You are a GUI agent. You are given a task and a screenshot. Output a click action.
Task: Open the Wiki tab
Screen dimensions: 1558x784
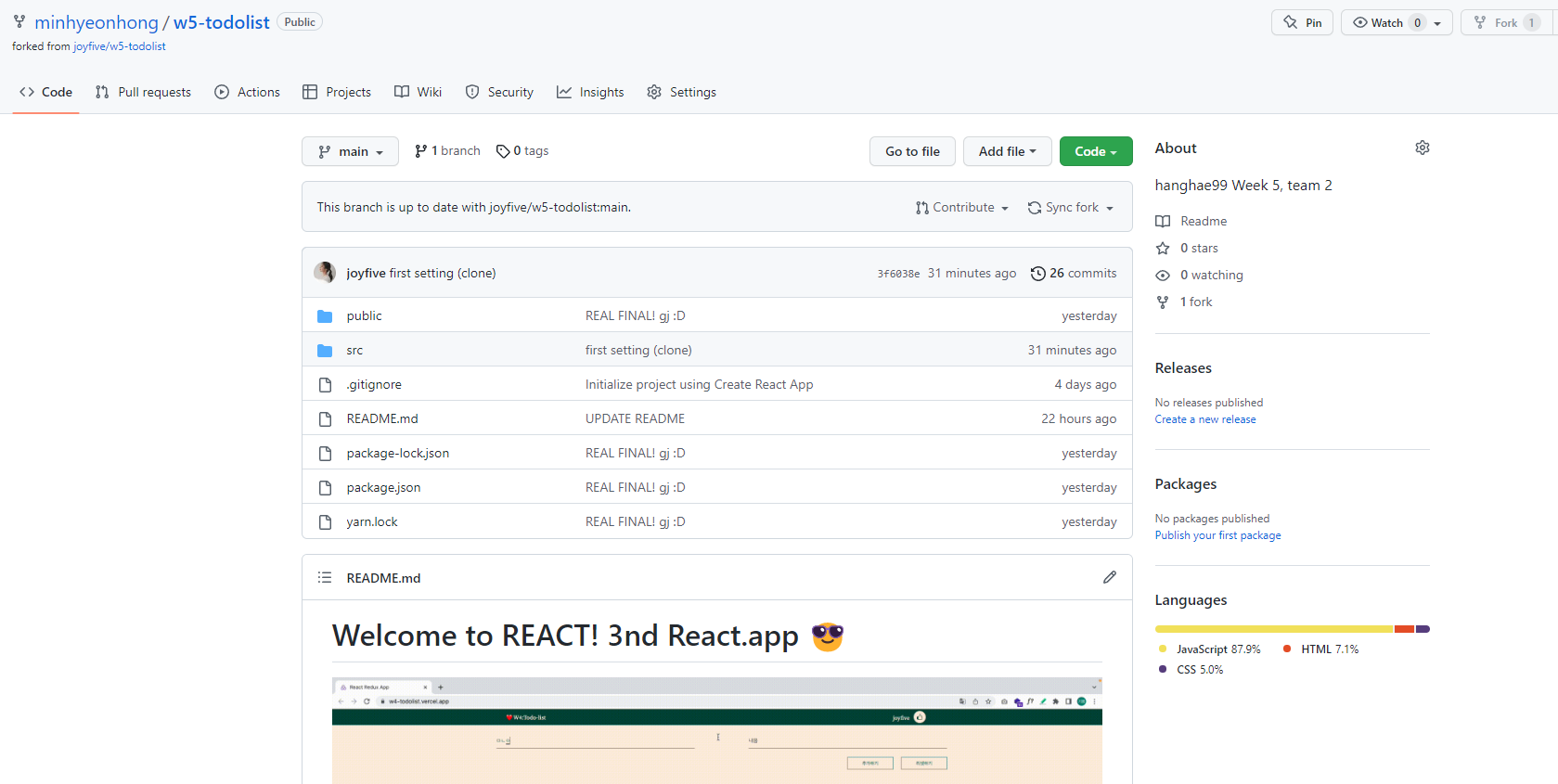[x=418, y=92]
